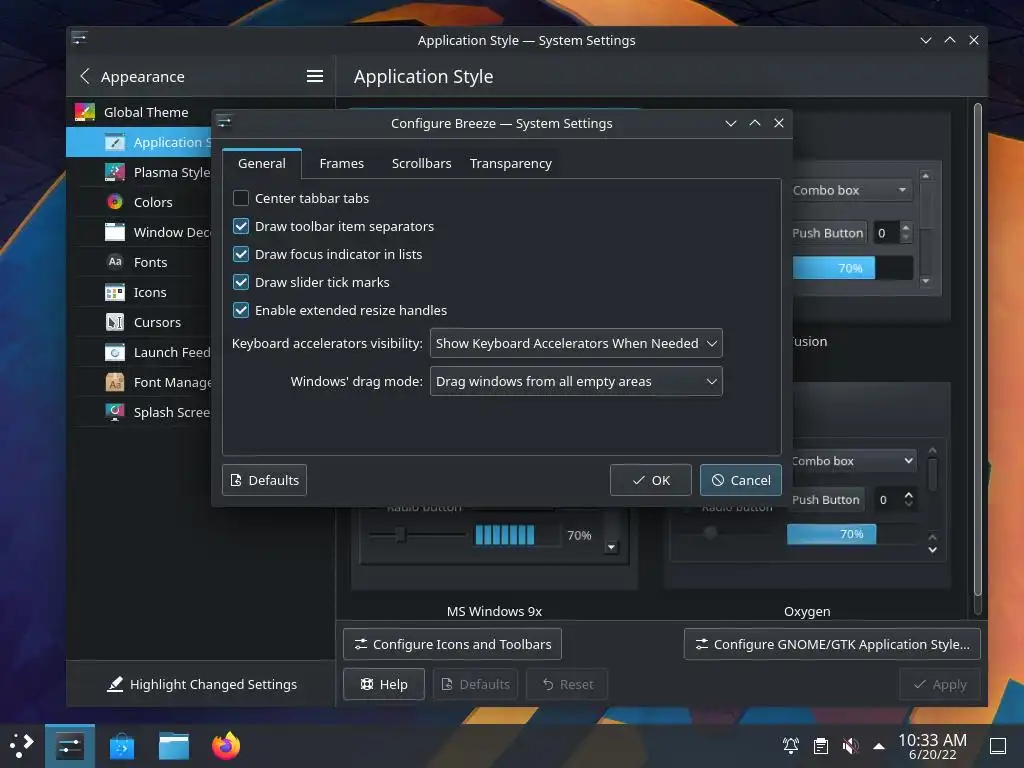Click Defaults in Configure Breeze dialog
The height and width of the screenshot is (768, 1024).
pos(264,480)
